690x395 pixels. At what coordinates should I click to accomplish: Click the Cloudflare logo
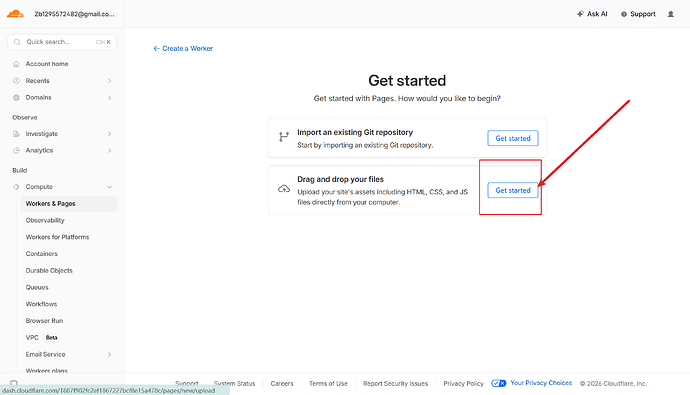tap(15, 14)
